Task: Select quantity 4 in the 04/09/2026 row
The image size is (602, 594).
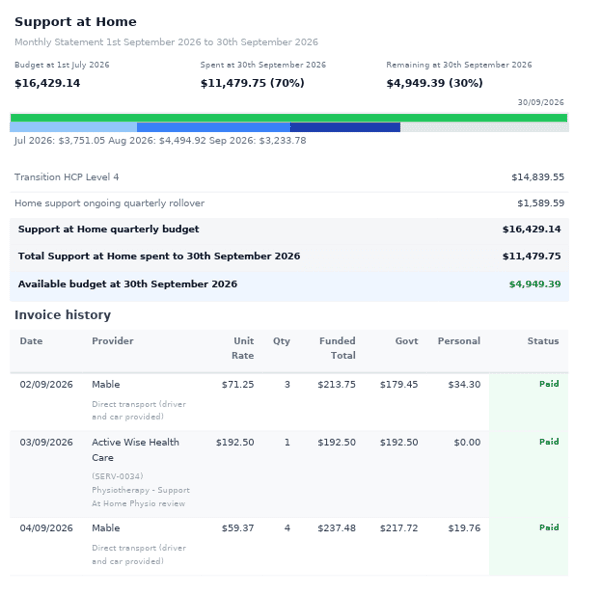Action: [287, 528]
